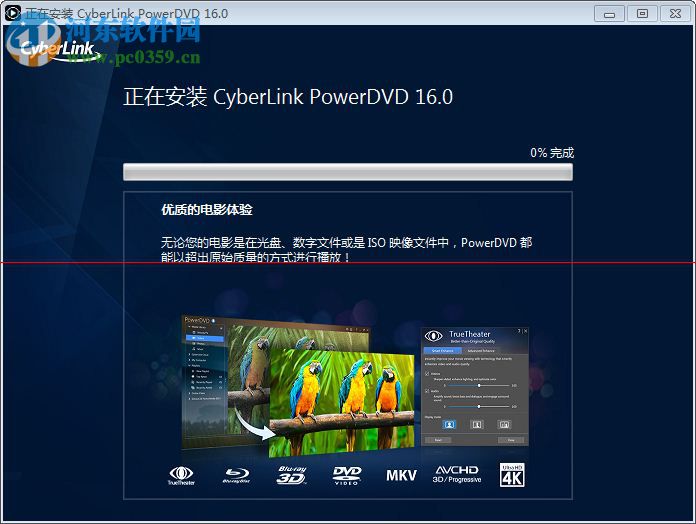Image resolution: width=696 pixels, height=524 pixels.
Task: Click the DVD Video logo icon
Action: tap(347, 475)
